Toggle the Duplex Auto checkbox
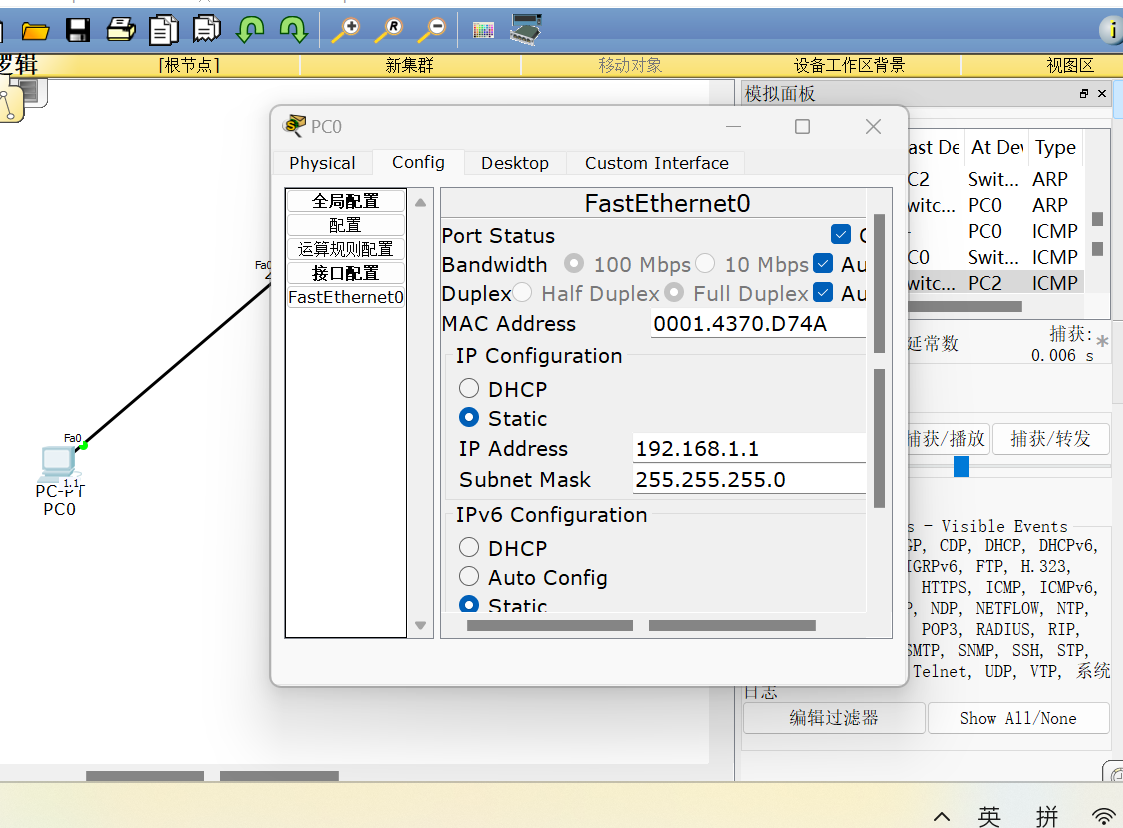1123x828 pixels. coord(824,292)
